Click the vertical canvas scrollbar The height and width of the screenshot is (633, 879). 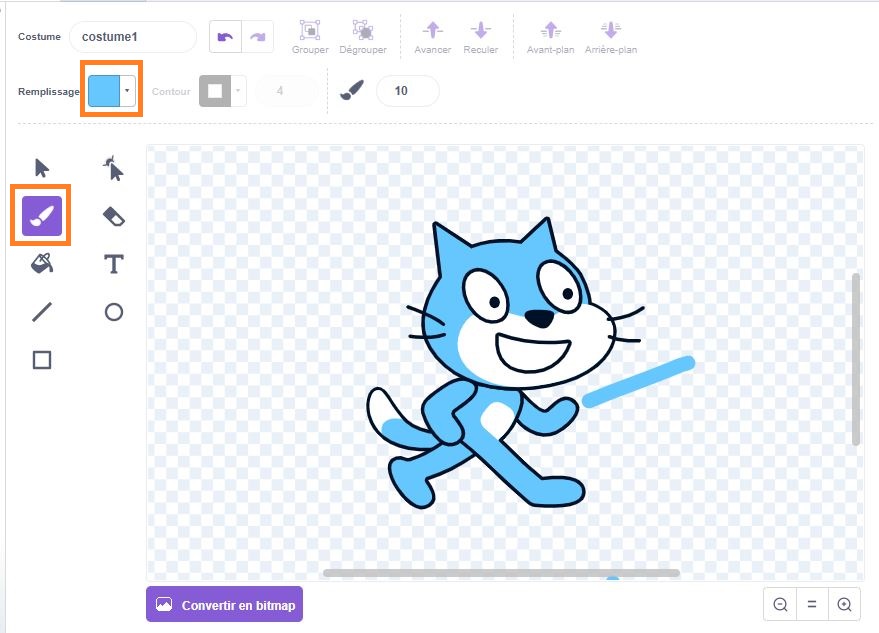855,359
